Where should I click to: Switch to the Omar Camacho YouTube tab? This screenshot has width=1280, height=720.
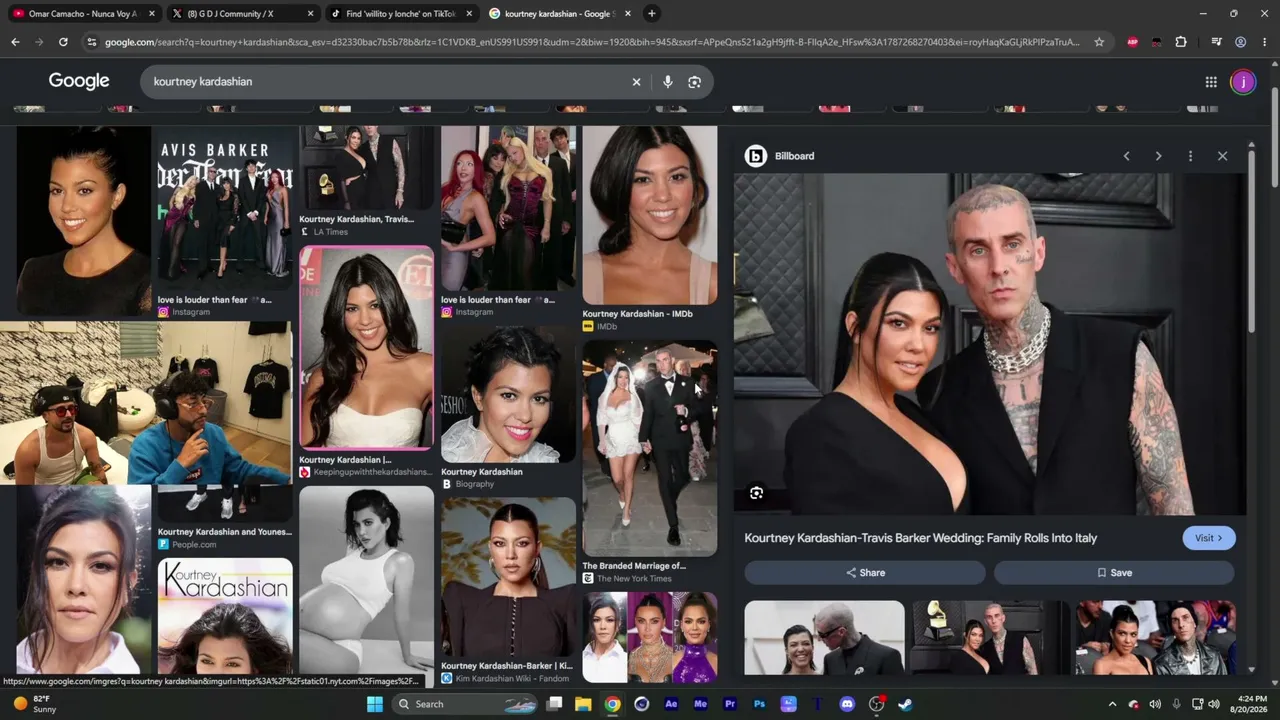click(x=83, y=14)
